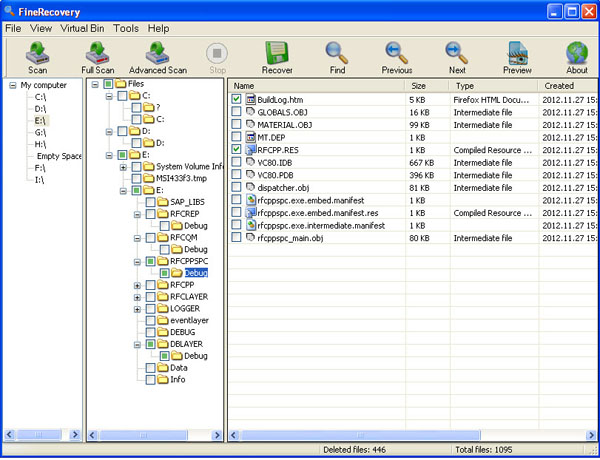
Task: Start a Full Scan
Action: coord(97,57)
